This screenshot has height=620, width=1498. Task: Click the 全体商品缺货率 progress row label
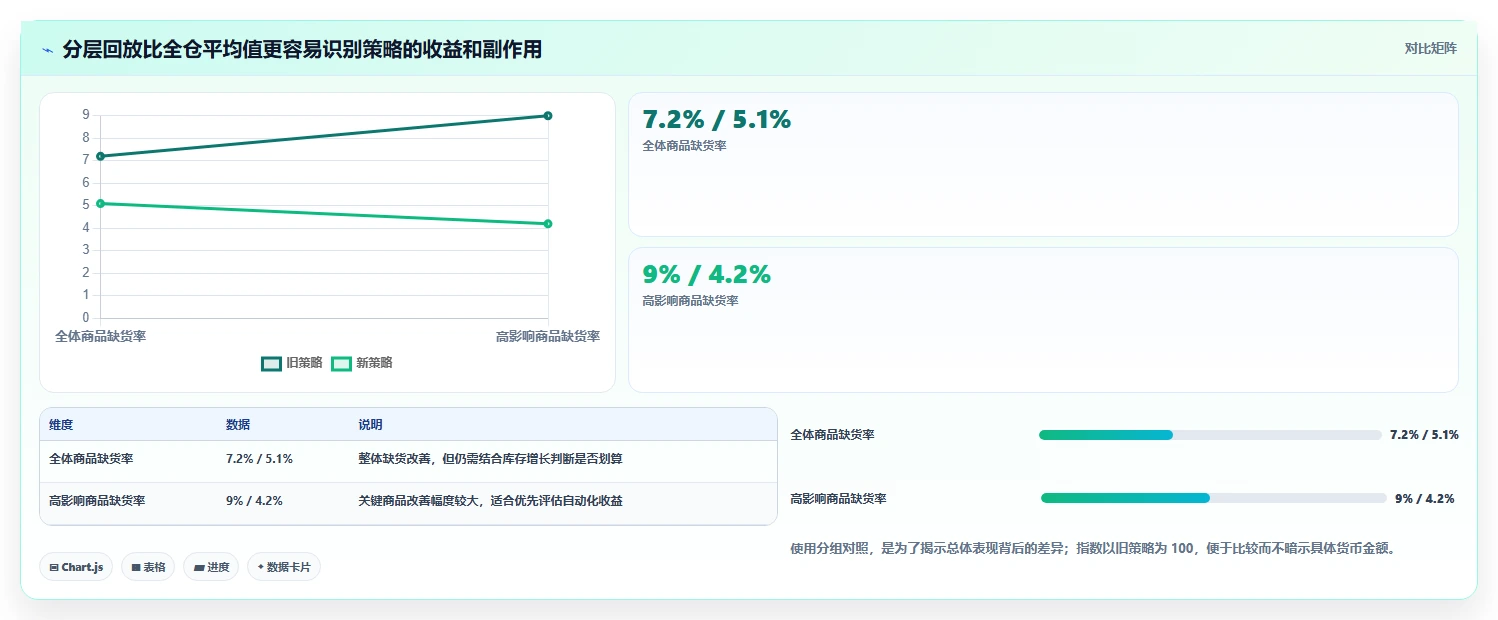pos(832,435)
